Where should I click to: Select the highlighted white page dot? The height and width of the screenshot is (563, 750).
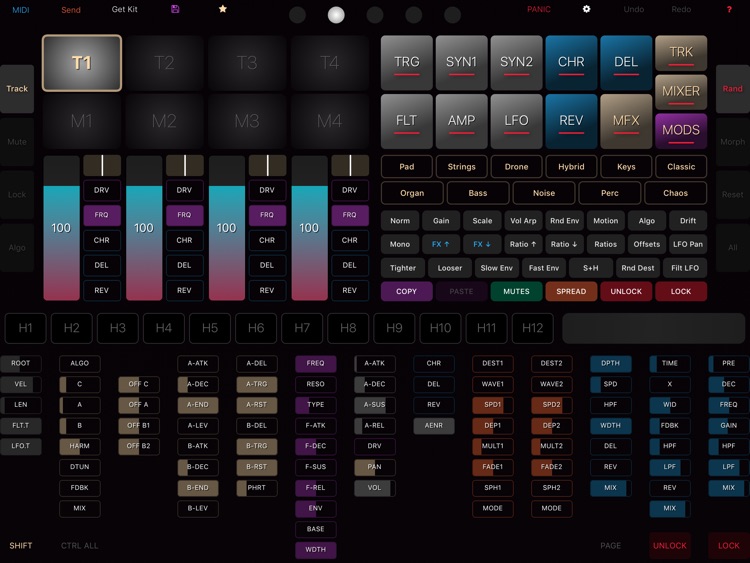click(336, 15)
